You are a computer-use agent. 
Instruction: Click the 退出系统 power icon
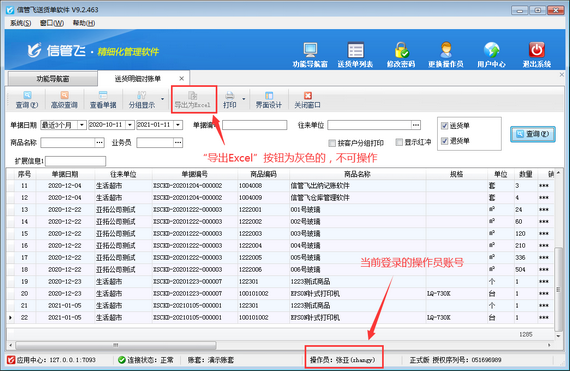[537, 51]
